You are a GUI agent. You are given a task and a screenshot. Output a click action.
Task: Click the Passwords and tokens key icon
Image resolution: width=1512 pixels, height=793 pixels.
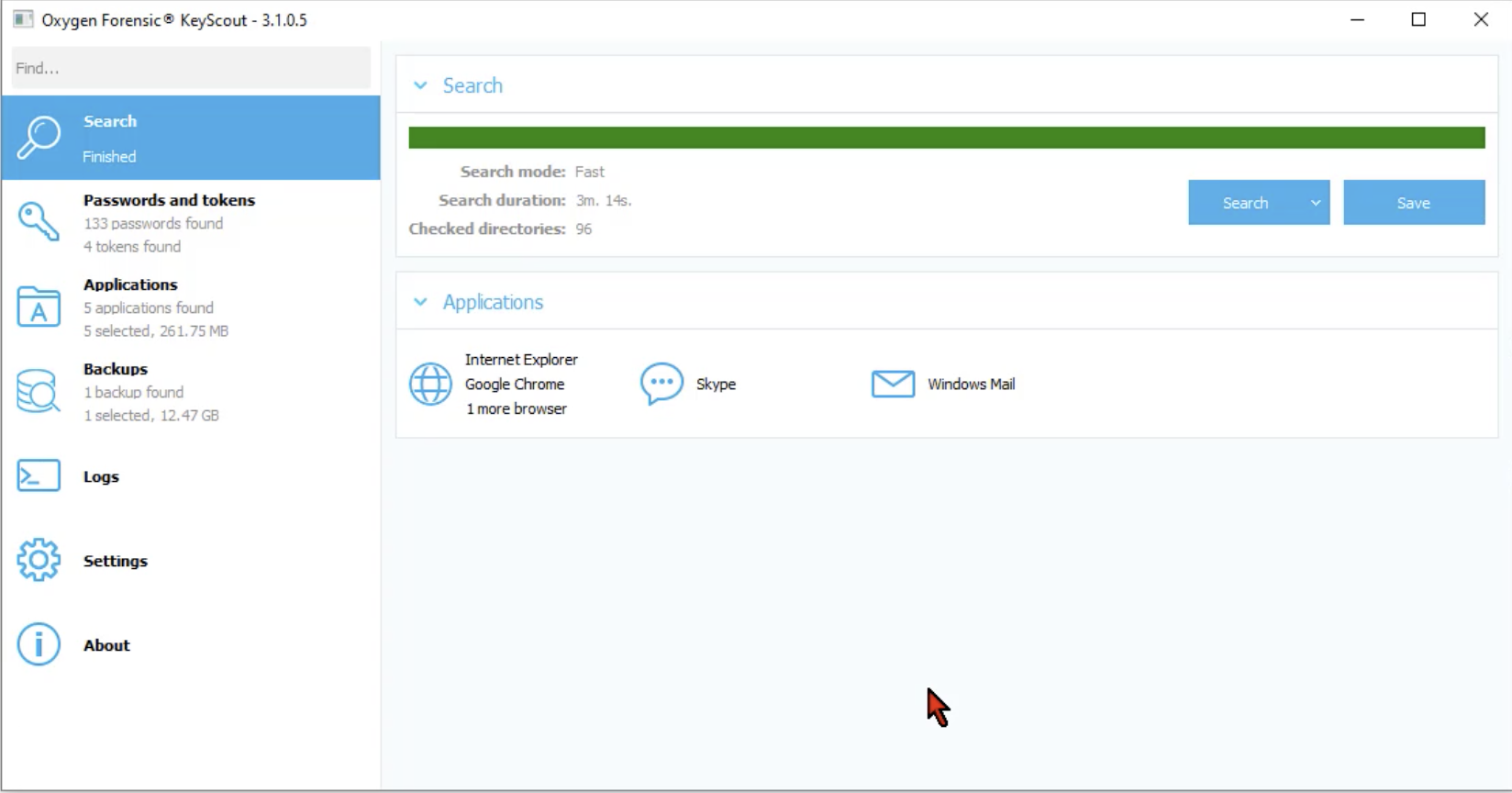pos(39,222)
